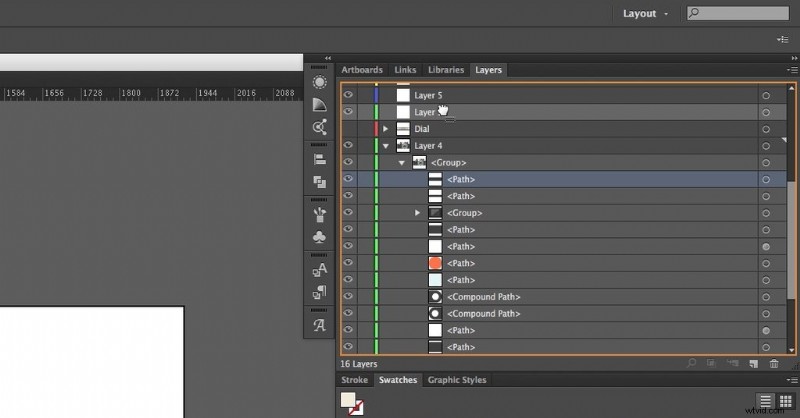800x418 pixels.
Task: Switch Swatches panel to list view
Action: (x=765, y=401)
